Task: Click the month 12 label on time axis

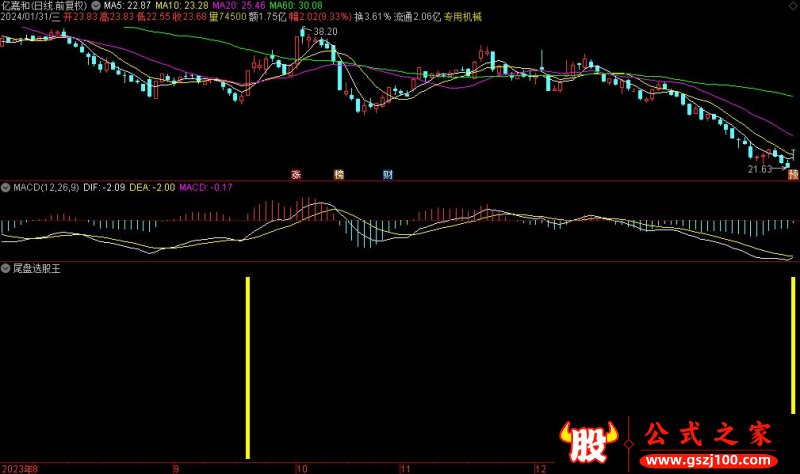Action: 540,469
